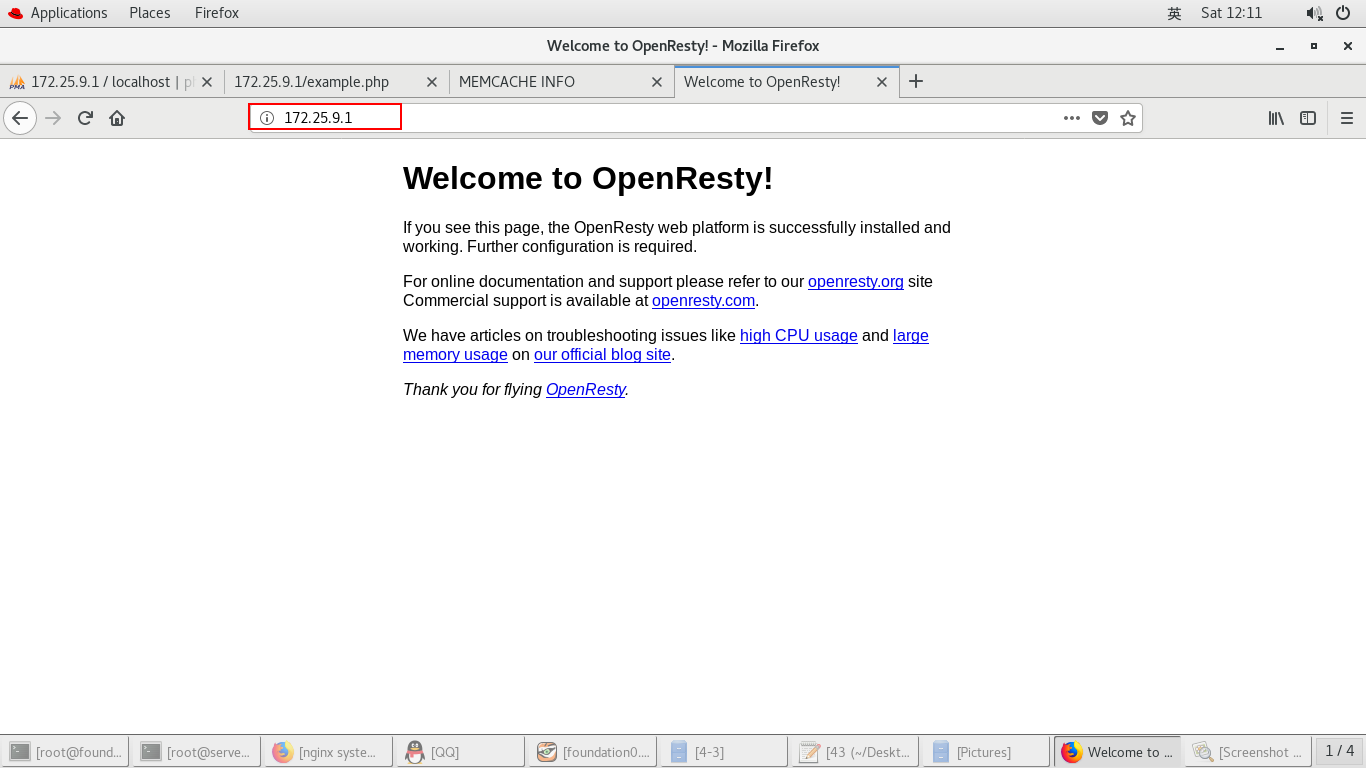Maximize the Firefox window
This screenshot has width=1366, height=768.
point(1314,46)
